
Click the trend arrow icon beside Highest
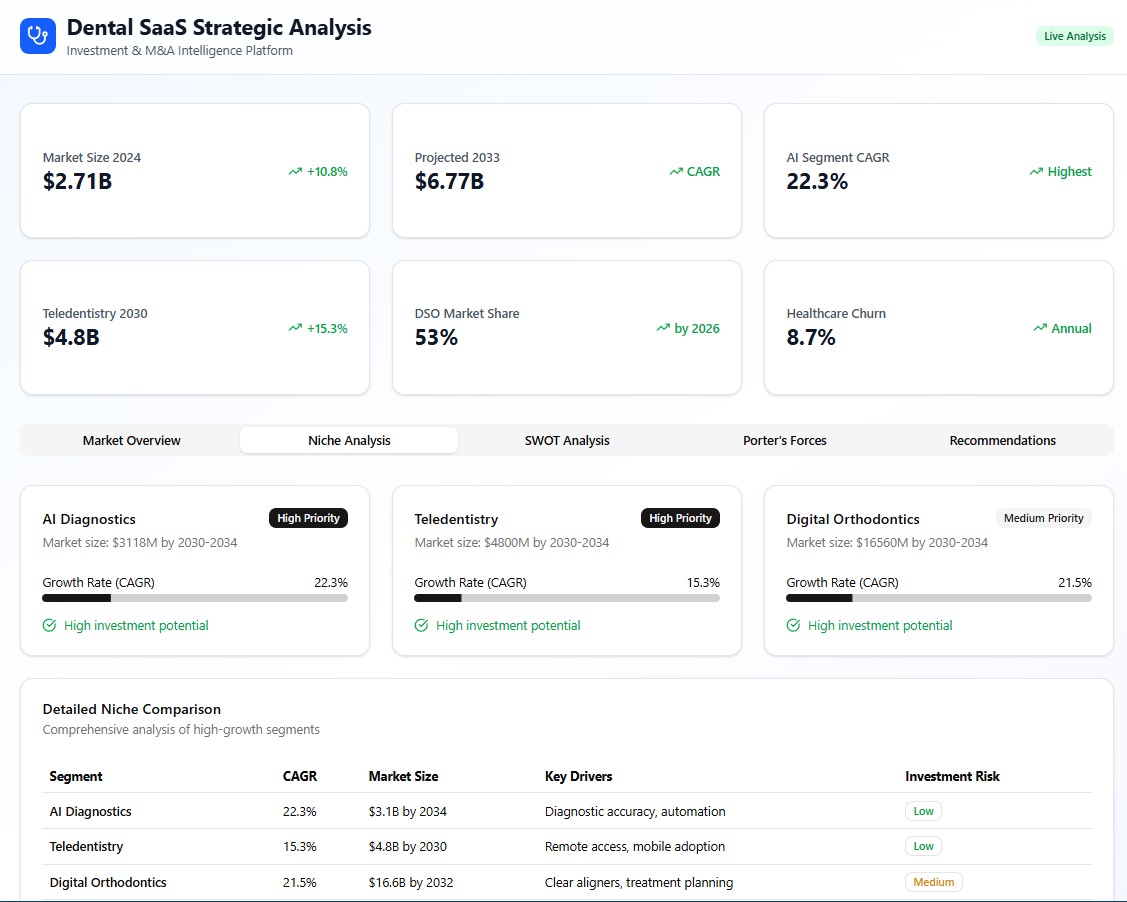(x=1036, y=172)
